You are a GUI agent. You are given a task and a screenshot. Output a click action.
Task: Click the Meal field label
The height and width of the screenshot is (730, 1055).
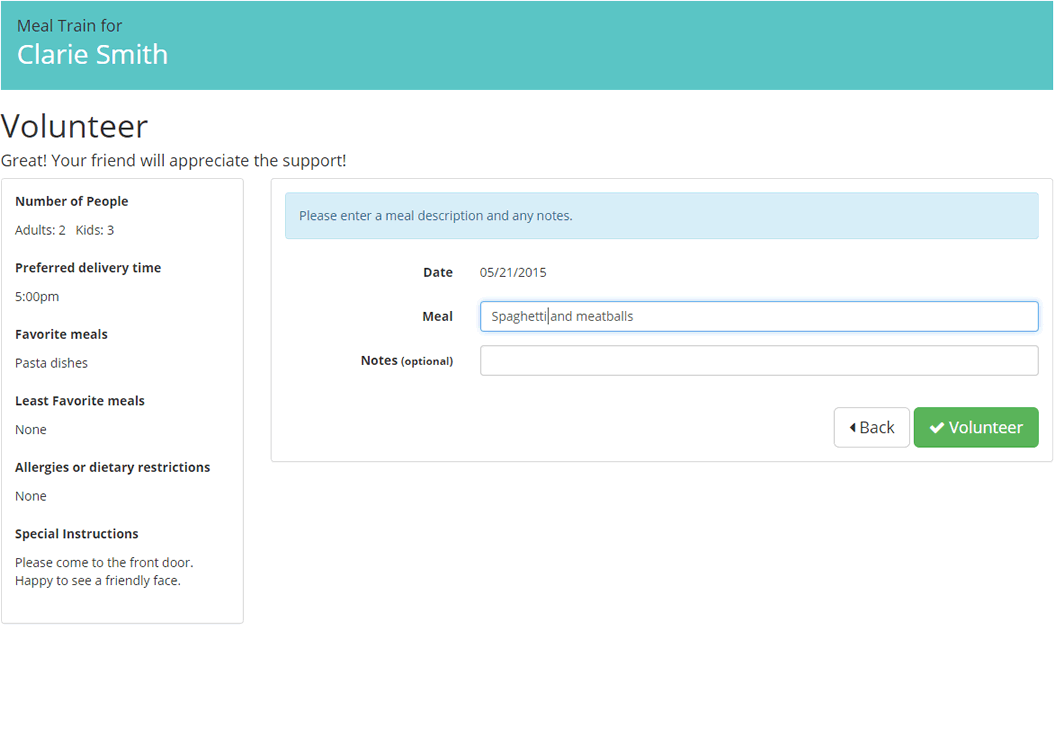(x=437, y=316)
